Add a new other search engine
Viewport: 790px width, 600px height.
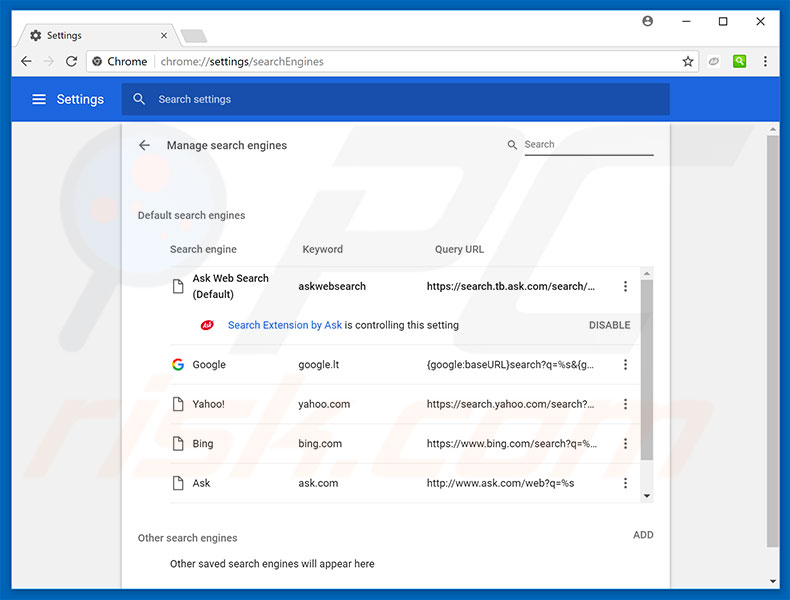[643, 535]
